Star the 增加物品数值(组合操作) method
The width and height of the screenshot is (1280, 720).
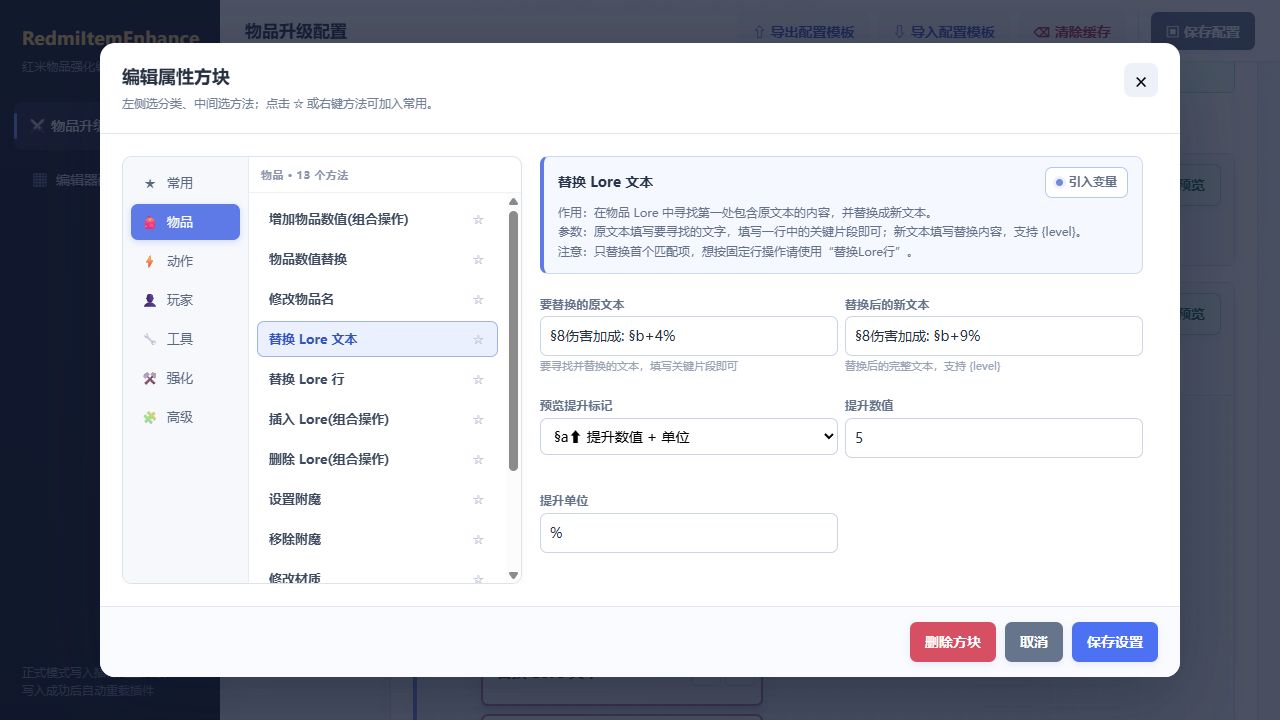click(x=478, y=219)
